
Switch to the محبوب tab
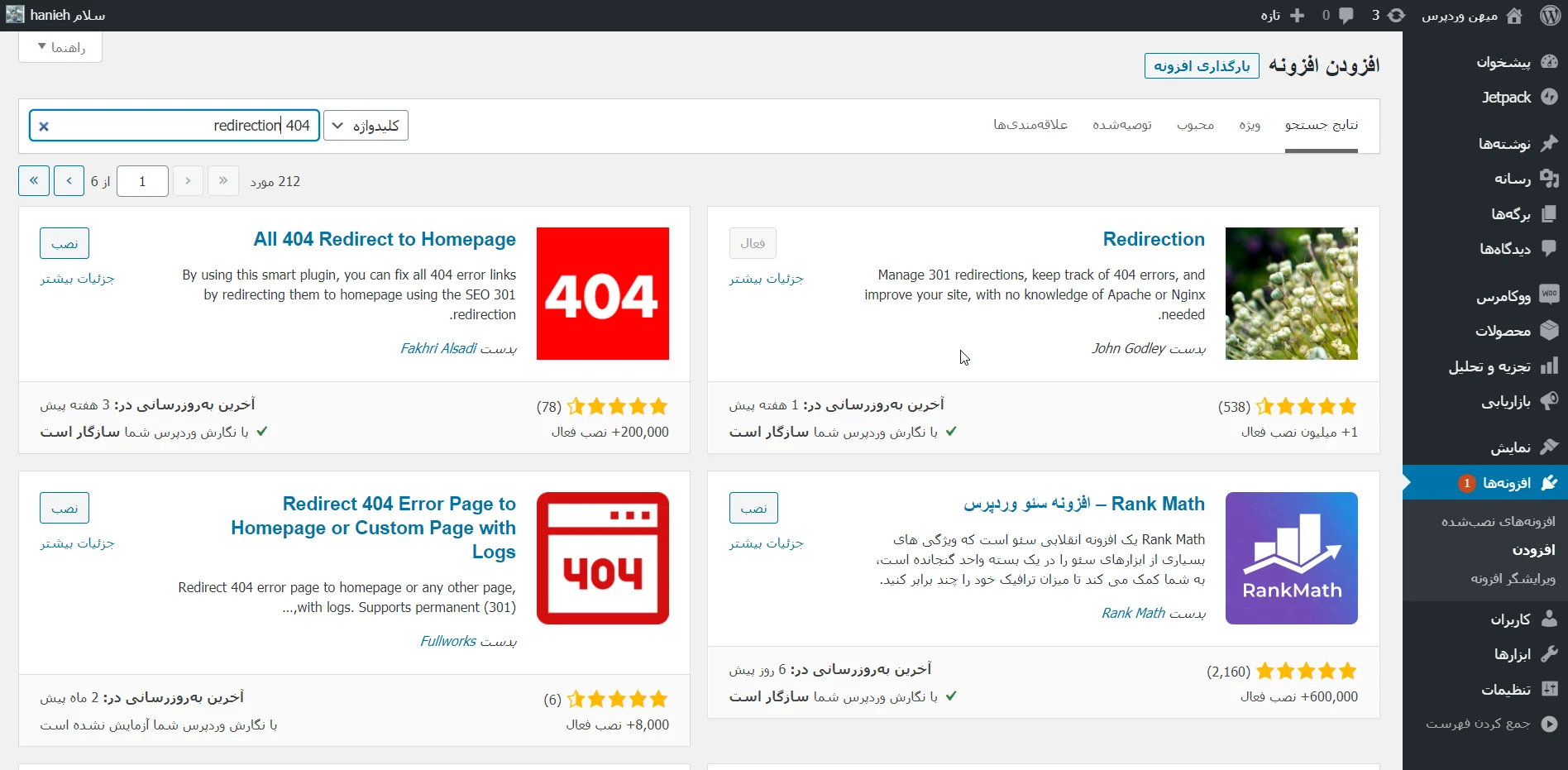tap(1195, 125)
